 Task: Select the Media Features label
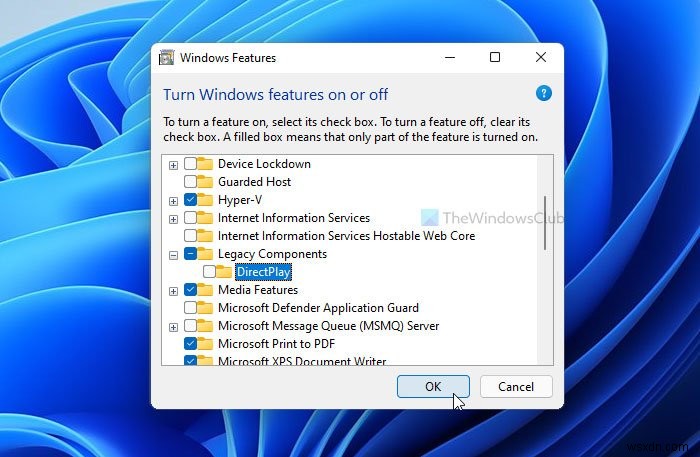(258, 290)
